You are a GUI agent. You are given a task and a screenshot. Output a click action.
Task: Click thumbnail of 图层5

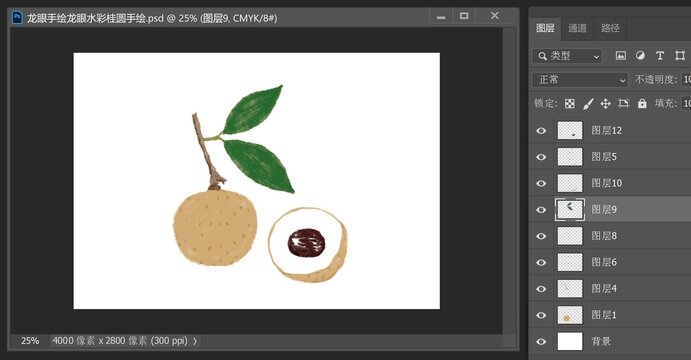click(x=570, y=157)
